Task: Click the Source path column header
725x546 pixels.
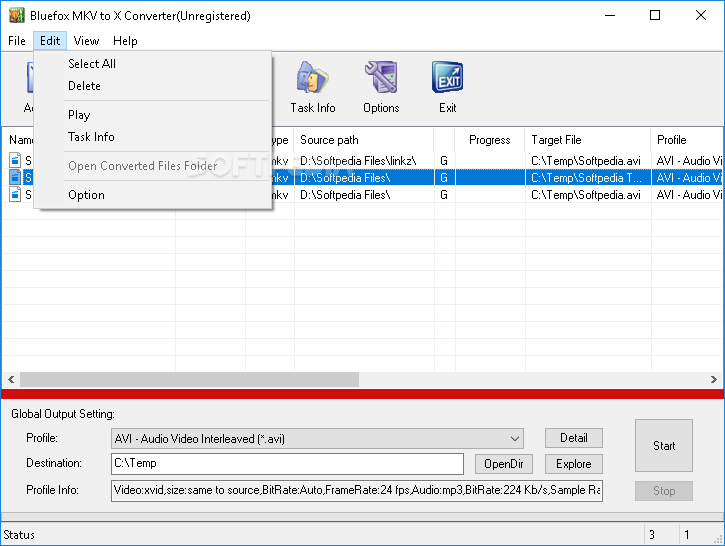Action: click(364, 140)
